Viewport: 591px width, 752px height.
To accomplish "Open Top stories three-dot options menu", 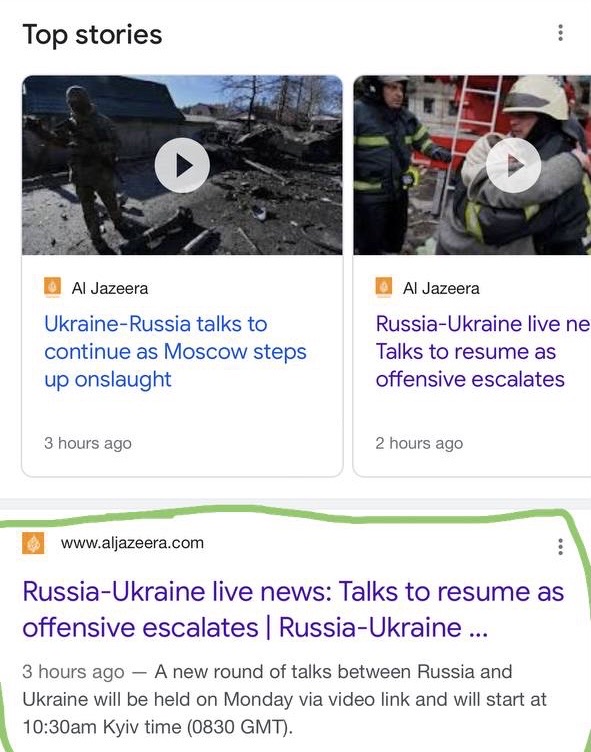I will (560, 33).
